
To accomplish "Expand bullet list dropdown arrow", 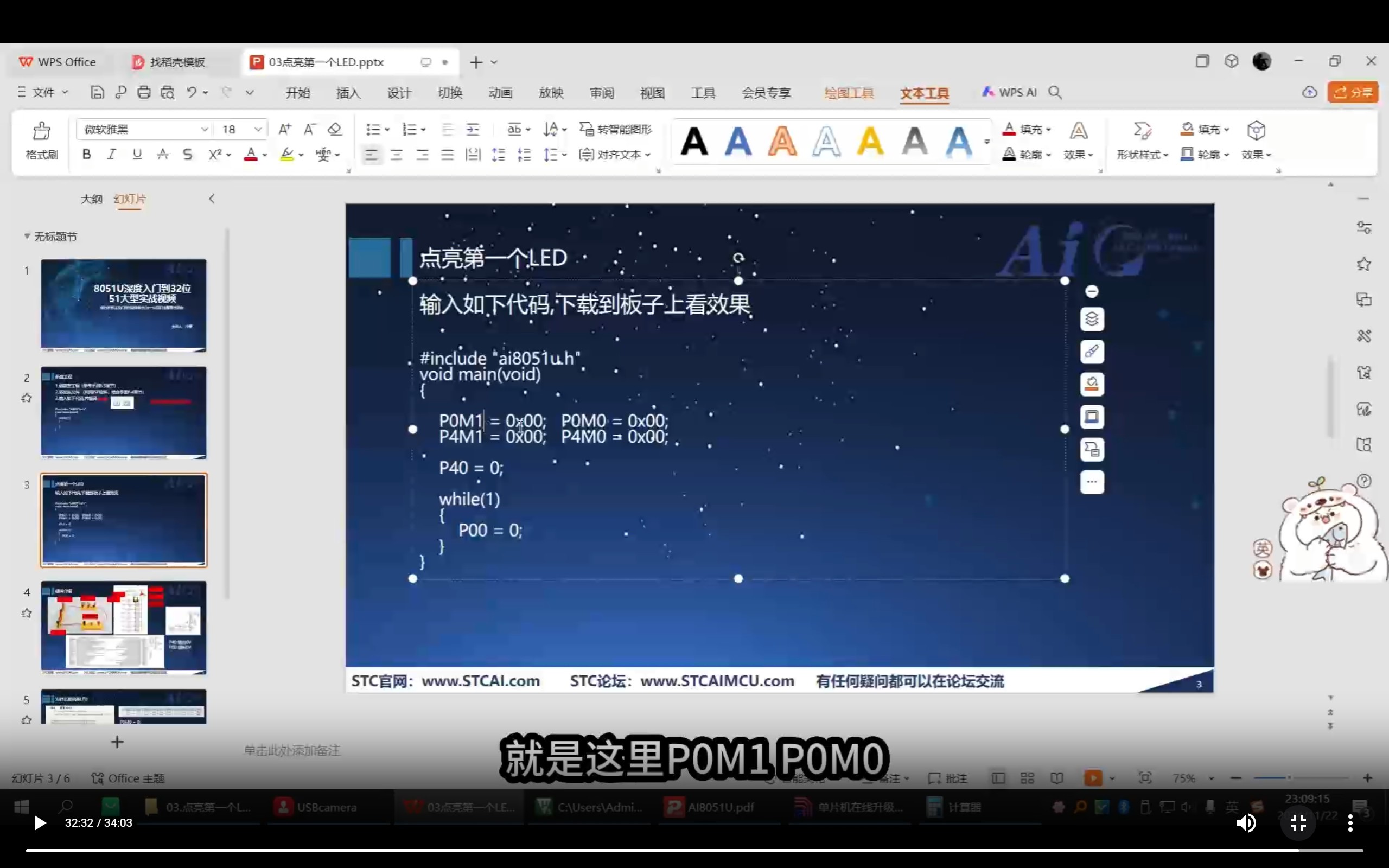I will (x=387, y=130).
